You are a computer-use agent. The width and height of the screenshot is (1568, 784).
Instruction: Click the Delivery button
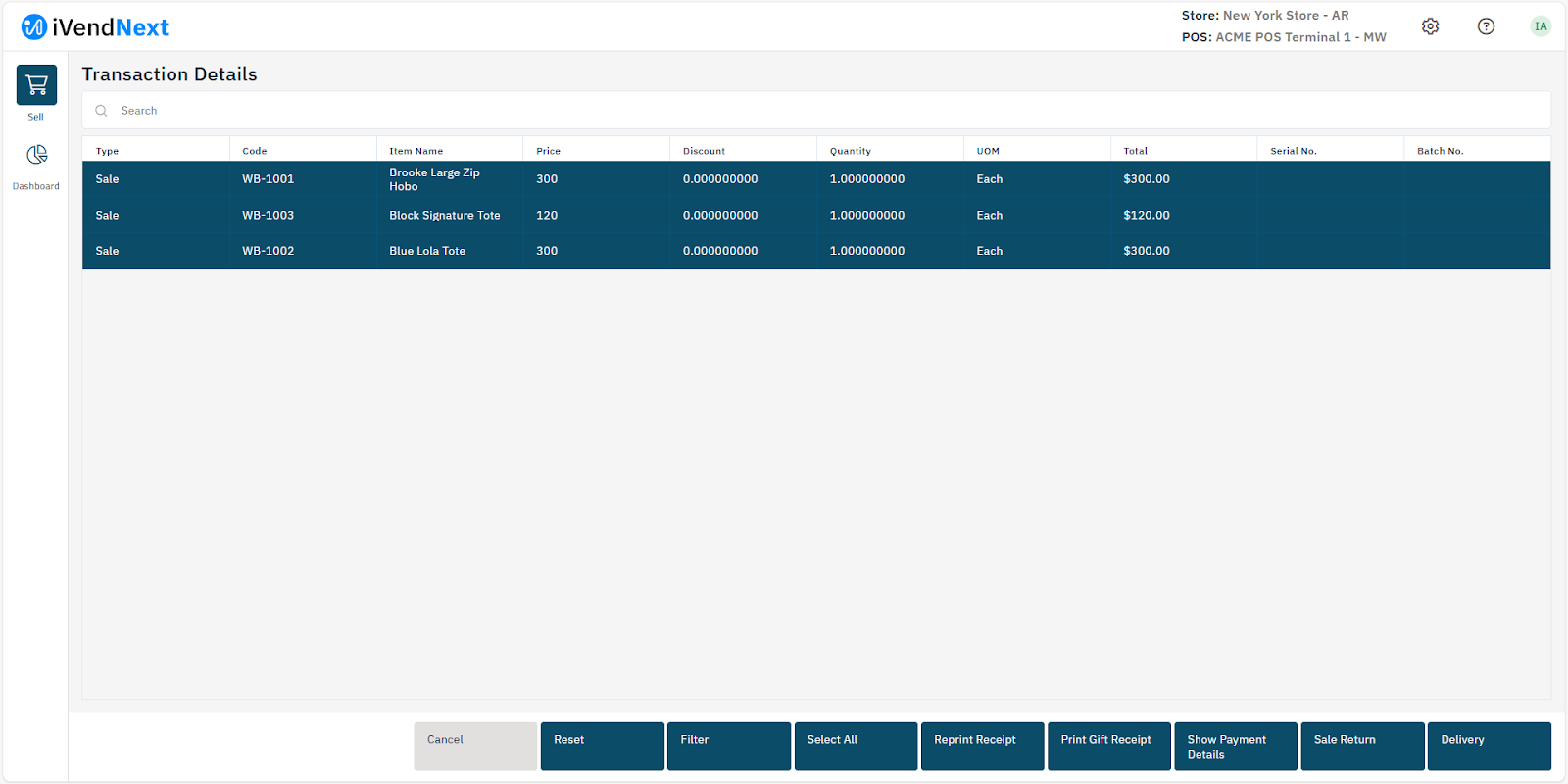pyautogui.click(x=1489, y=746)
